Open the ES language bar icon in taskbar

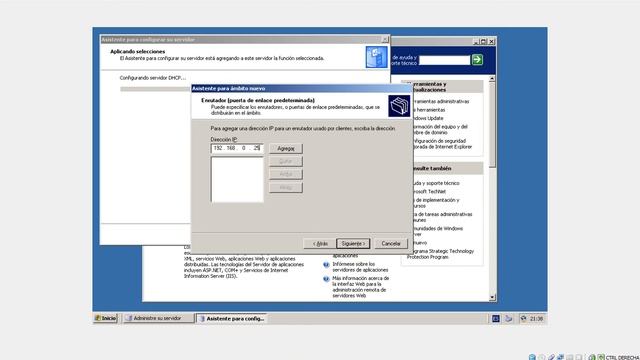point(496,318)
